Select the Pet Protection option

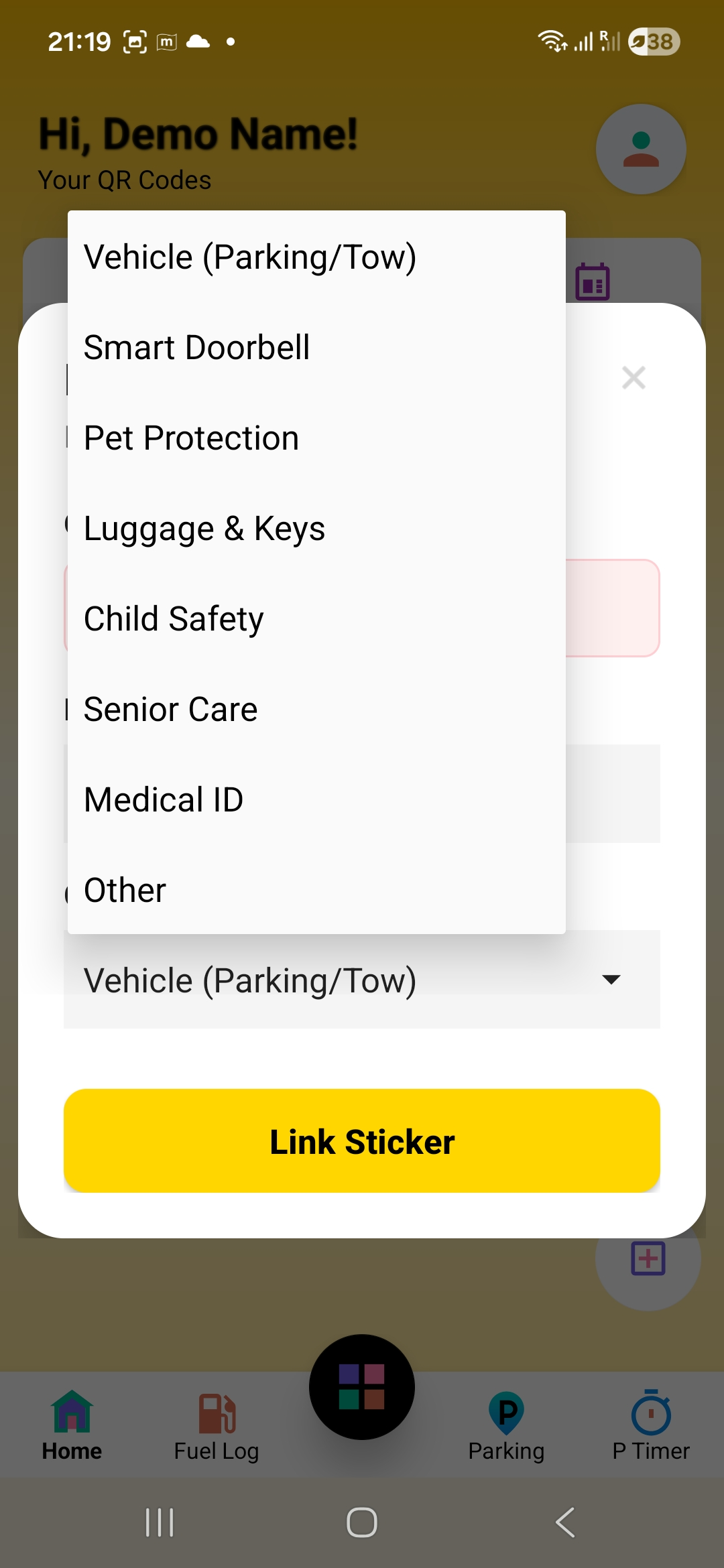[190, 437]
